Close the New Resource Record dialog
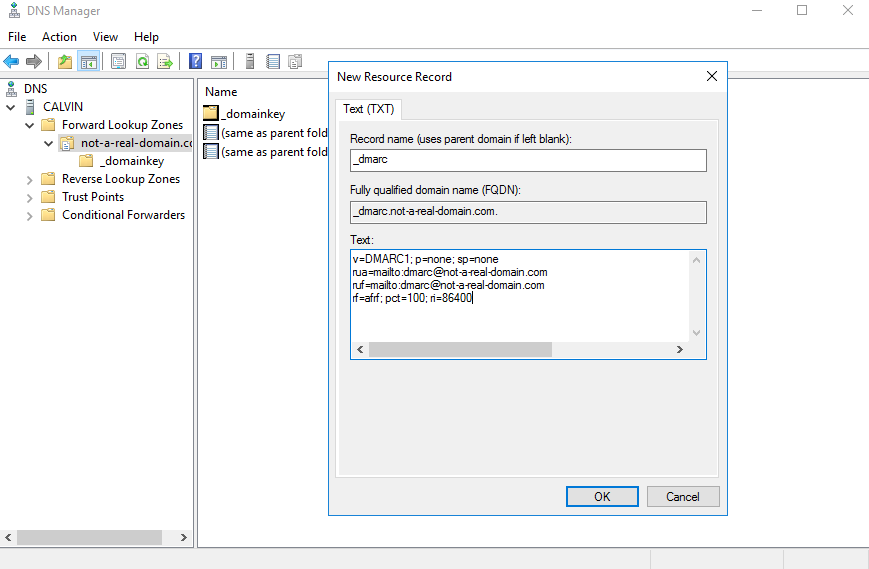The height and width of the screenshot is (569, 869). (x=712, y=76)
